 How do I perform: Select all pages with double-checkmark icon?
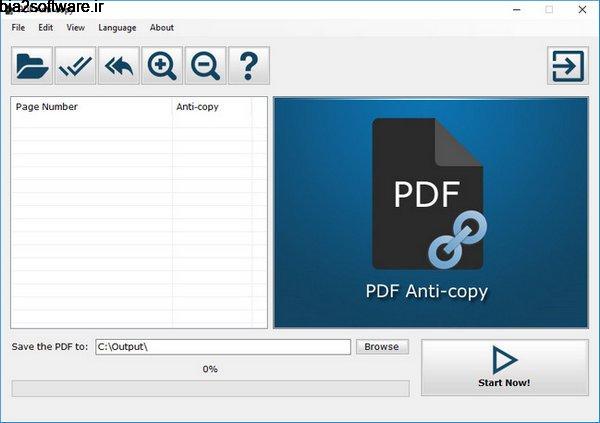coord(75,66)
